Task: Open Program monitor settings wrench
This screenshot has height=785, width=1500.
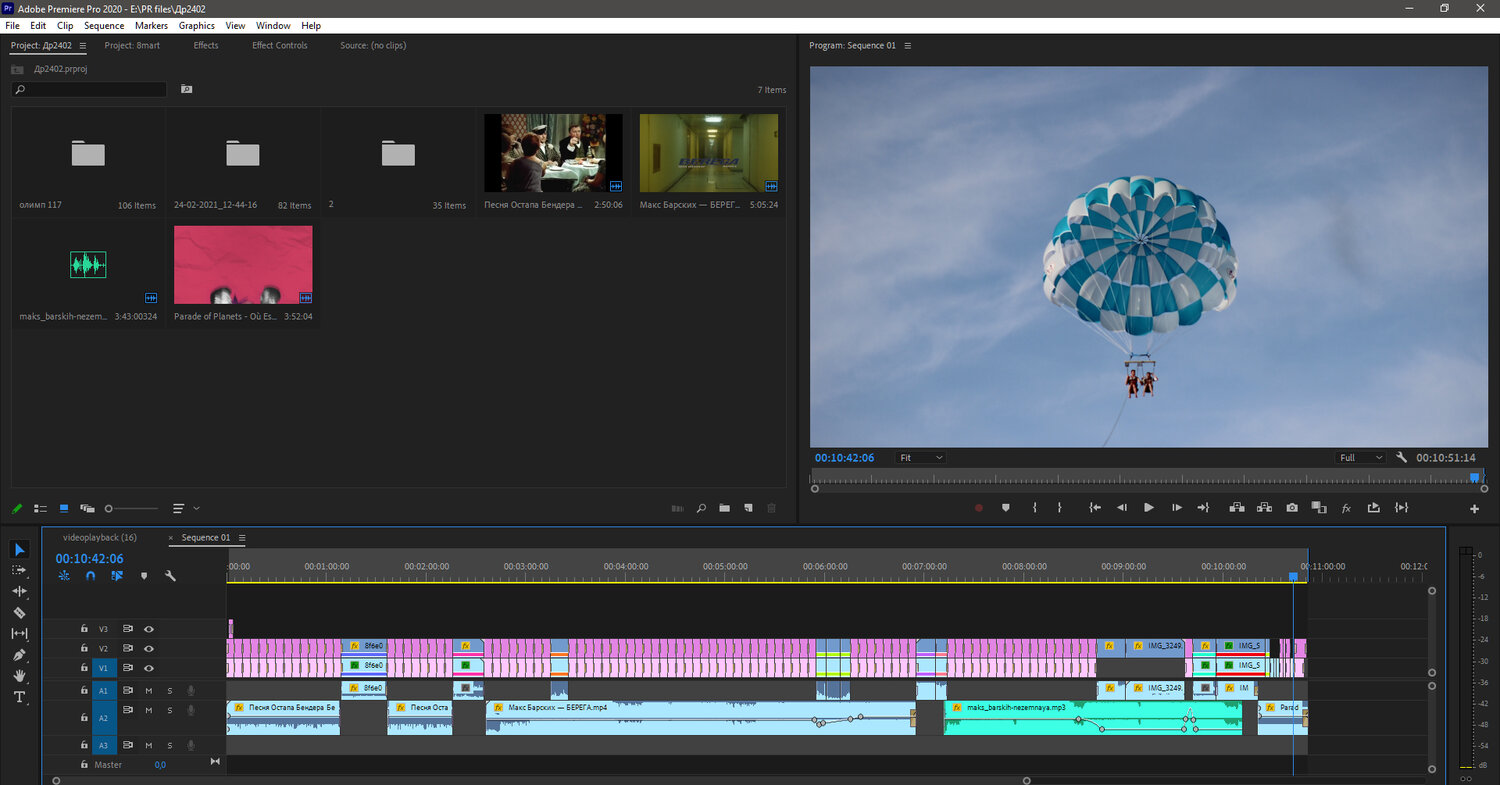Action: click(1401, 457)
